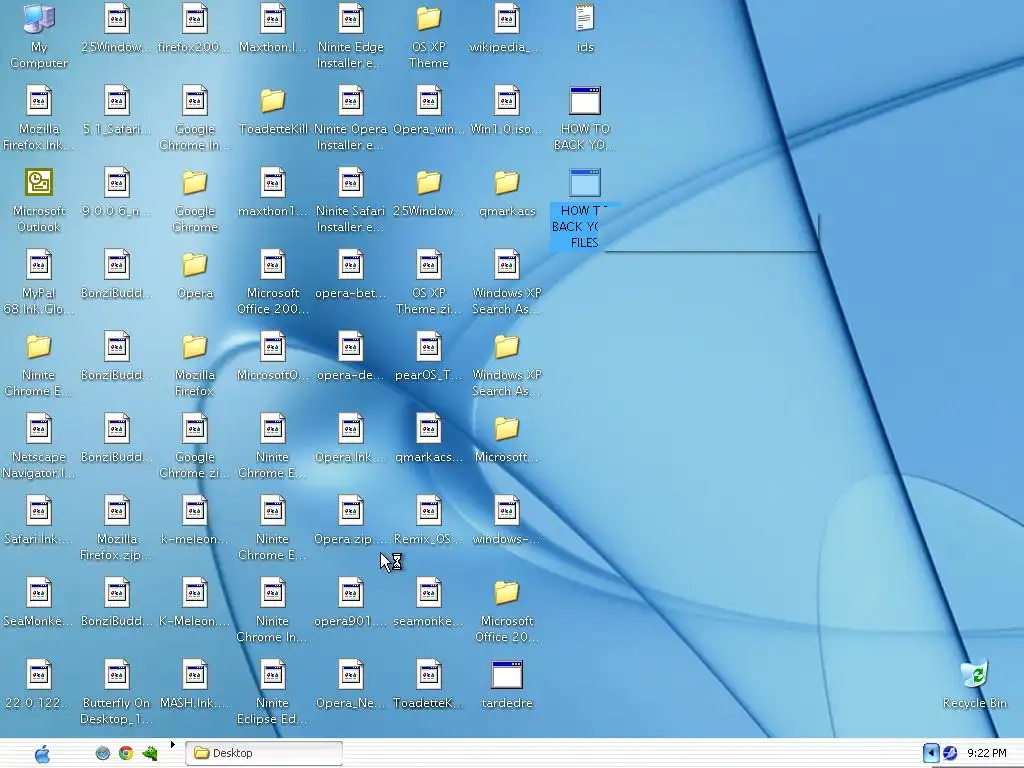
Task: Open the OS XP Theme folder
Action: point(428,20)
